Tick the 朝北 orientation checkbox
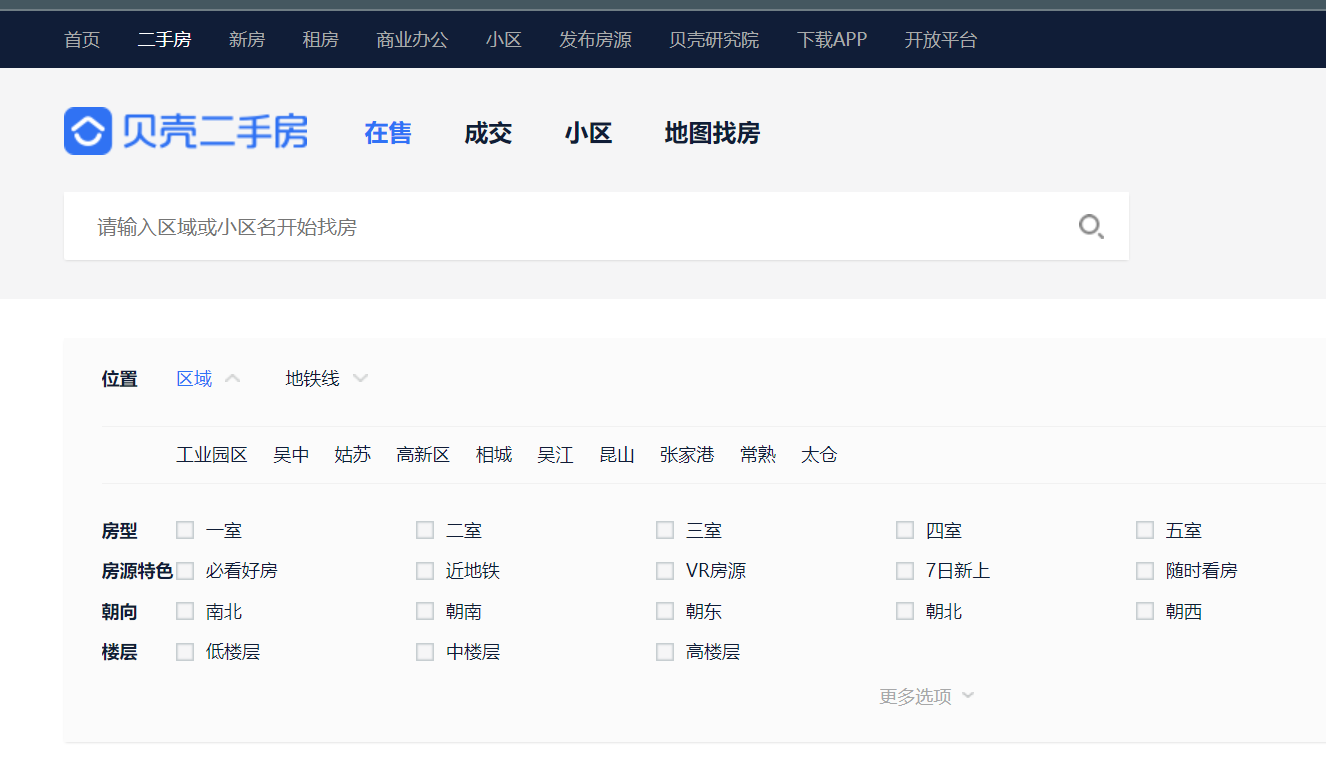 [x=905, y=611]
